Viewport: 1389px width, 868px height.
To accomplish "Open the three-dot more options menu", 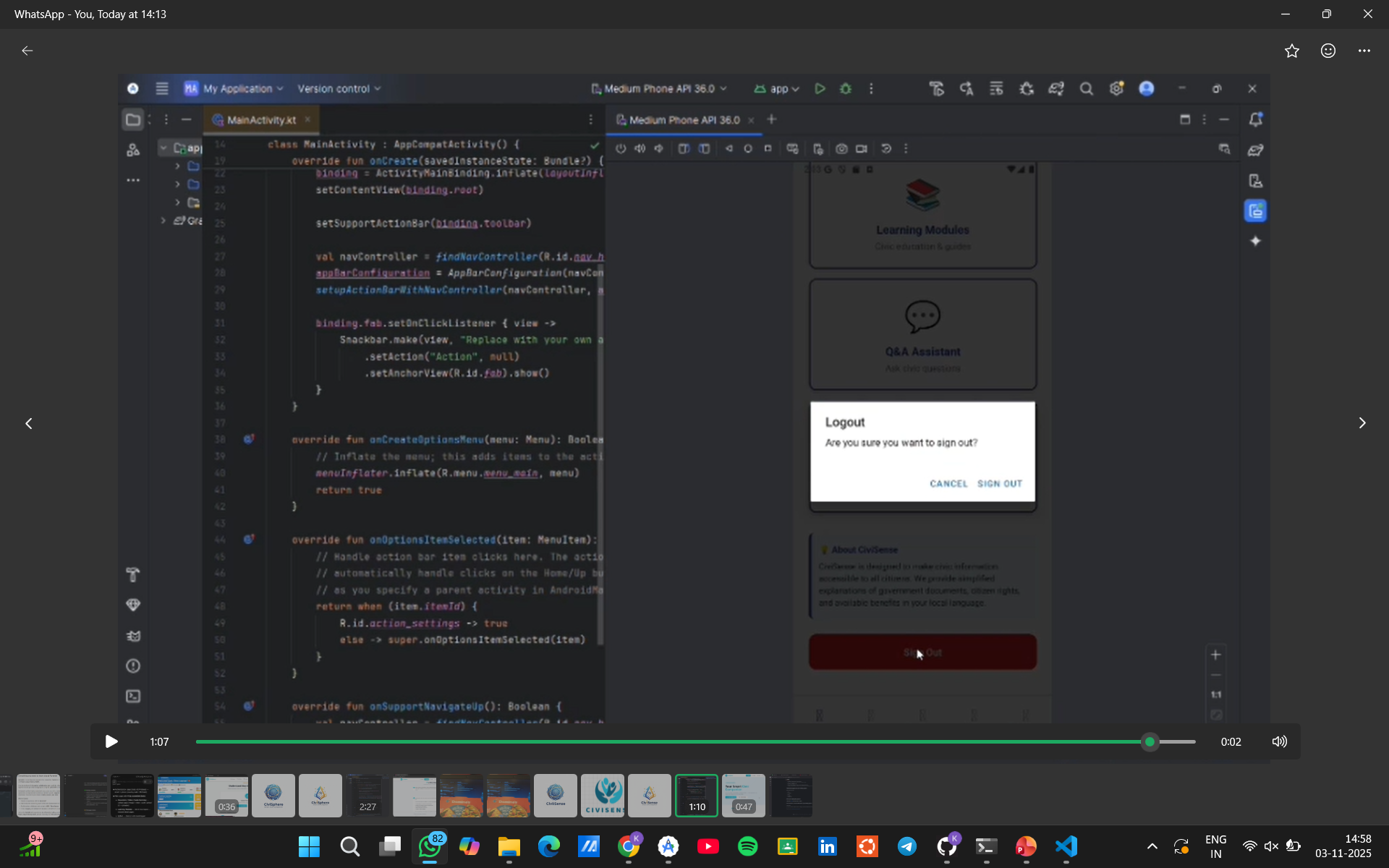I will pyautogui.click(x=1364, y=51).
